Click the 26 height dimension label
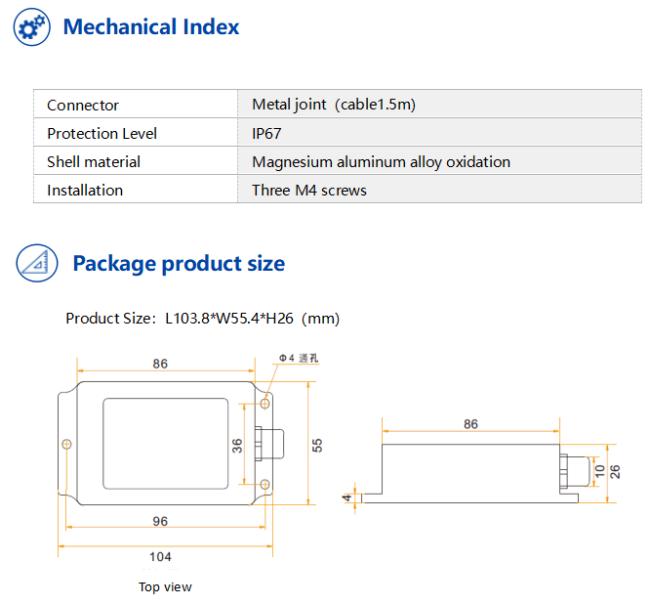The image size is (650, 605). pyautogui.click(x=615, y=471)
